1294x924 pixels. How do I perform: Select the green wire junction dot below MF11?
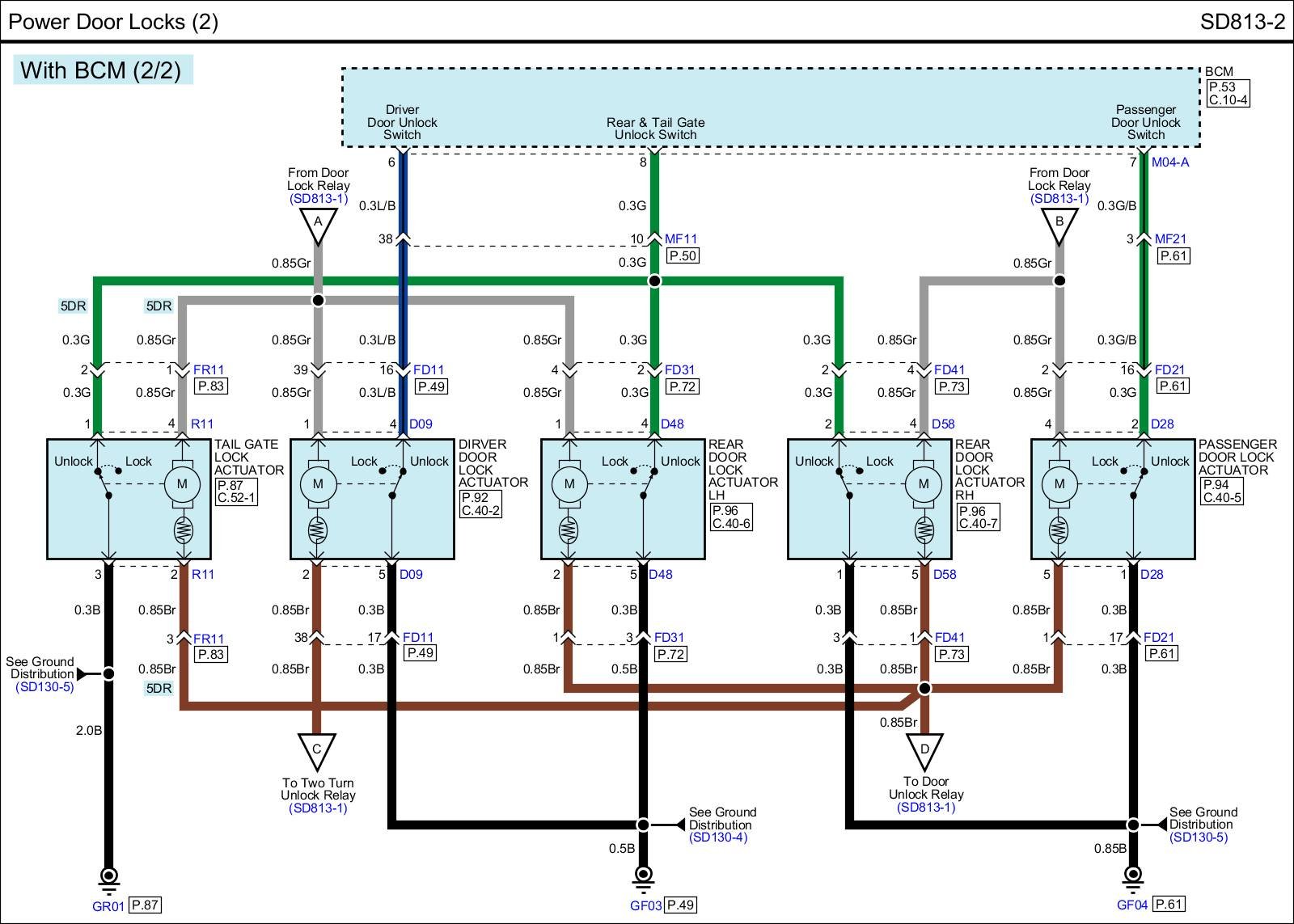point(654,281)
